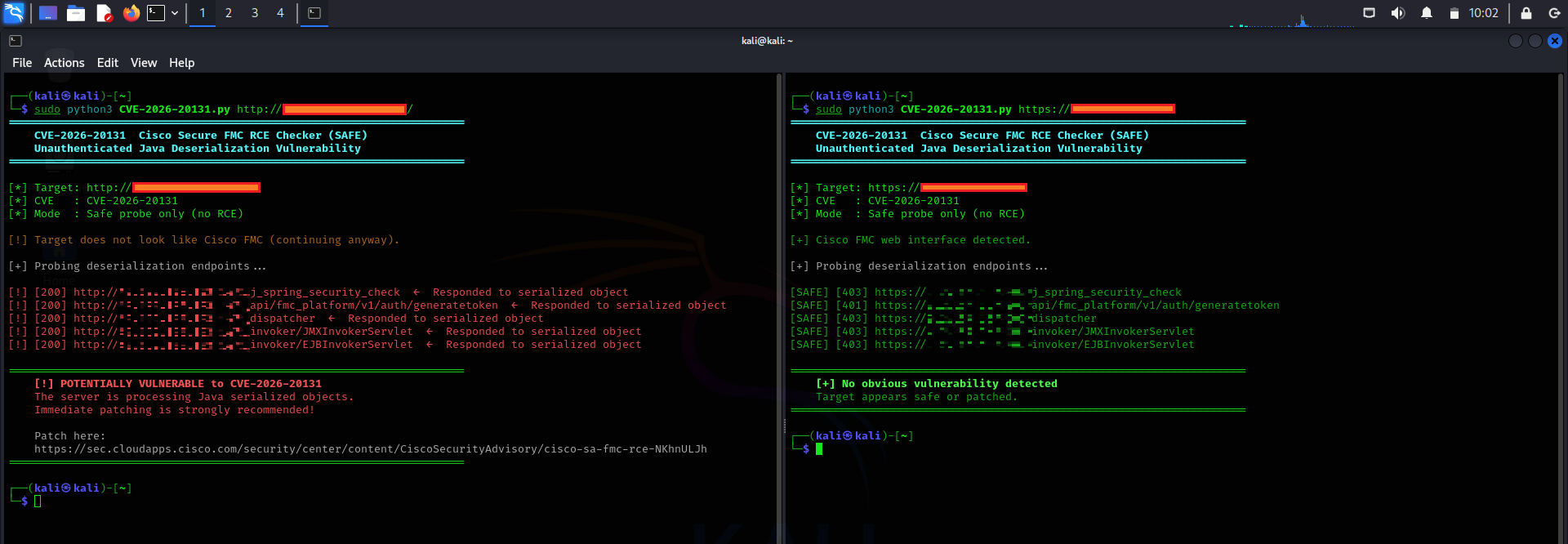Open the File menu
This screenshot has height=544, width=1568.
click(22, 63)
